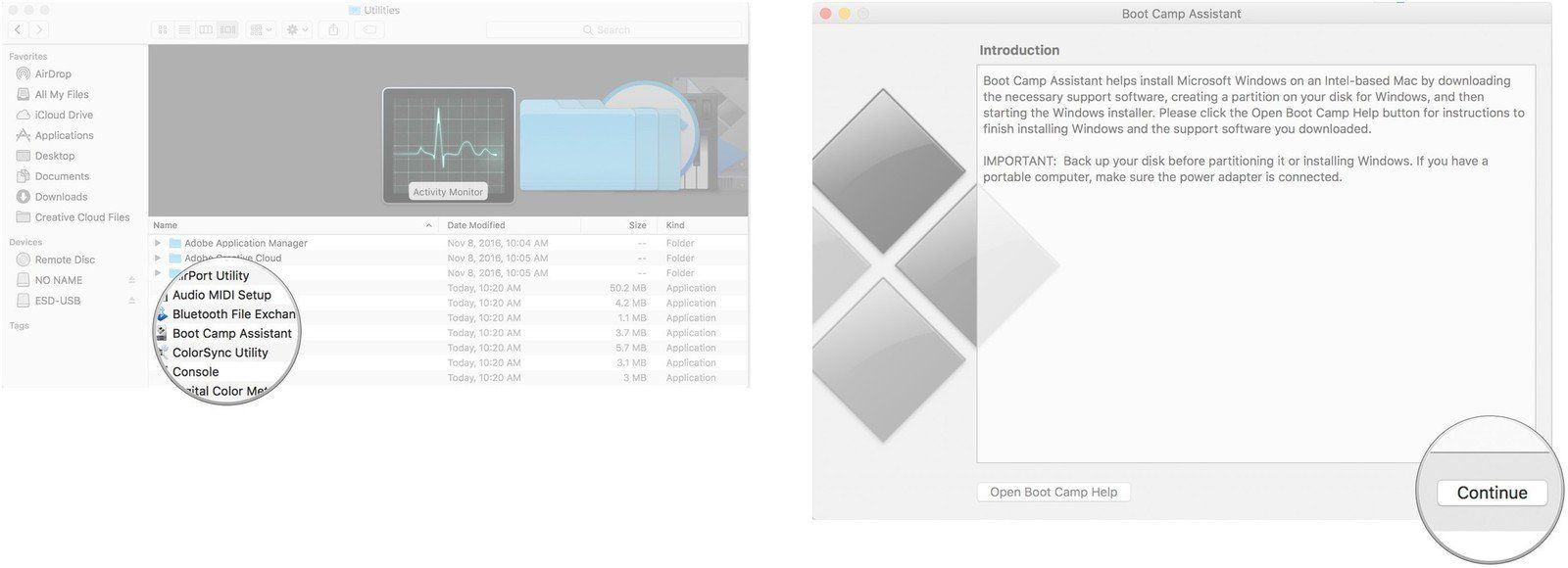Expand the Adobe Creative Cloud folder
Screen dimensions: 1568x568
158,259
